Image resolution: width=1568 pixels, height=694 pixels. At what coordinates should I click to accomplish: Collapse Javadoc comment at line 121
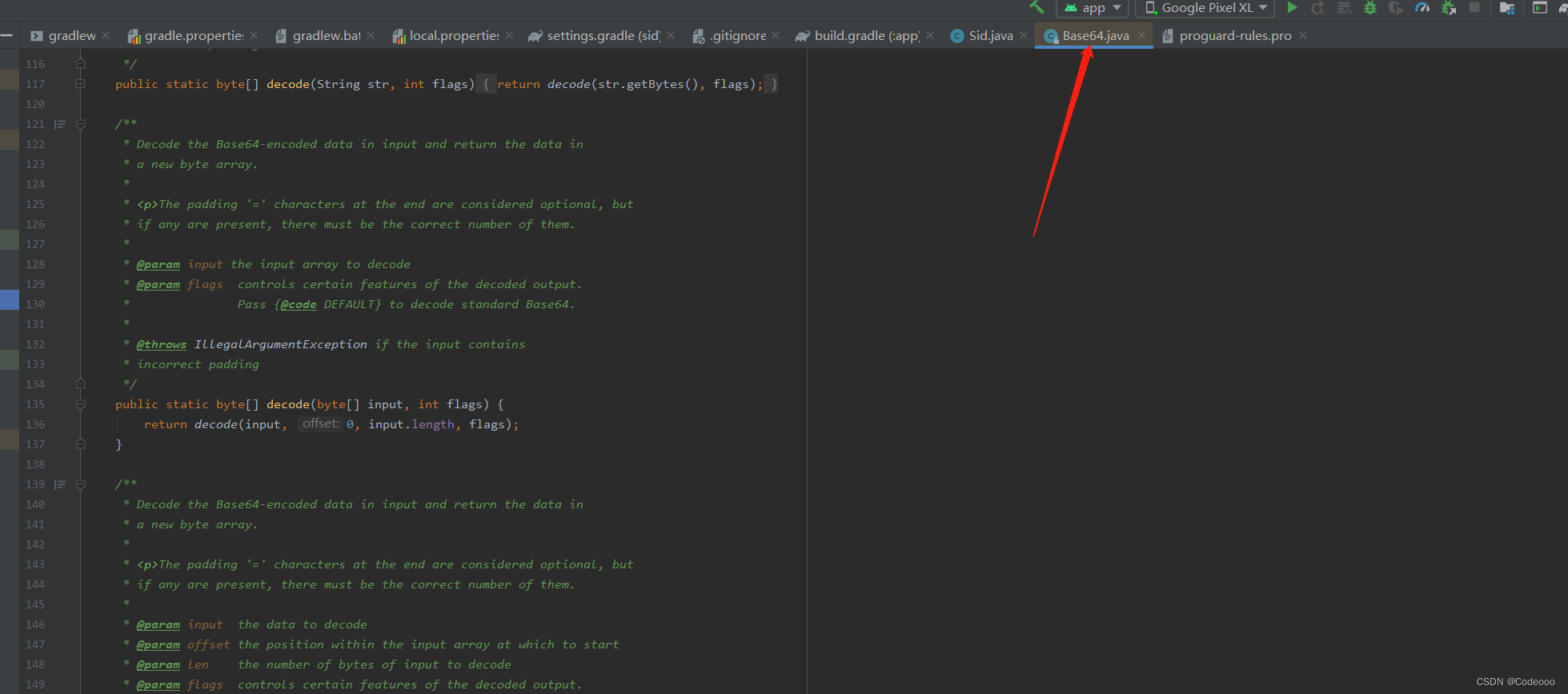click(x=80, y=124)
